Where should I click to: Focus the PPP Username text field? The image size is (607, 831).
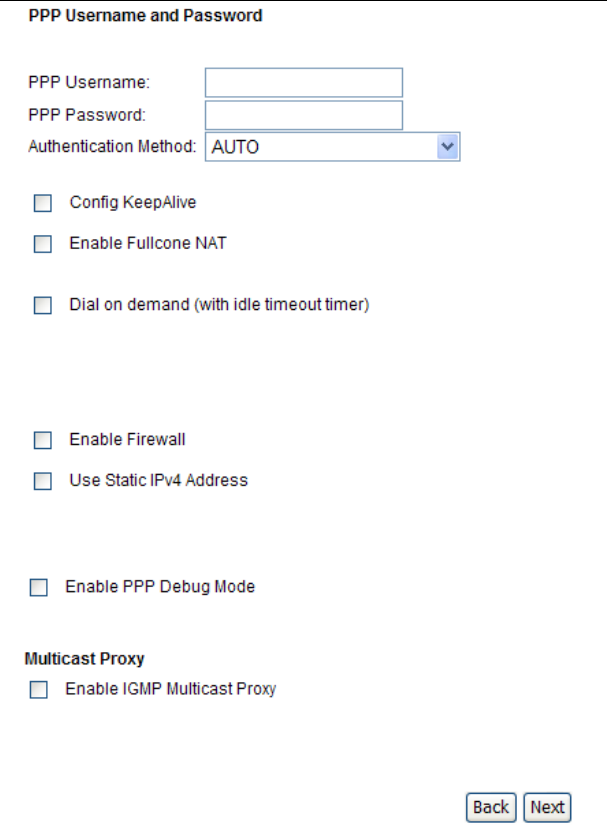[x=303, y=82]
